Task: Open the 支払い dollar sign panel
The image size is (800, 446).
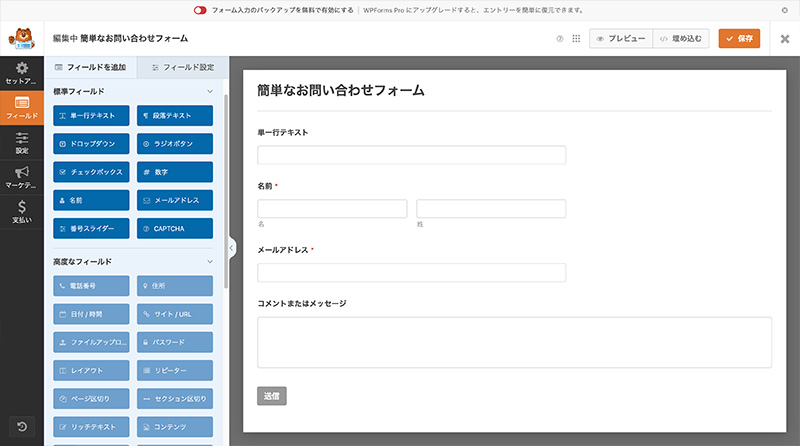Action: point(21,213)
